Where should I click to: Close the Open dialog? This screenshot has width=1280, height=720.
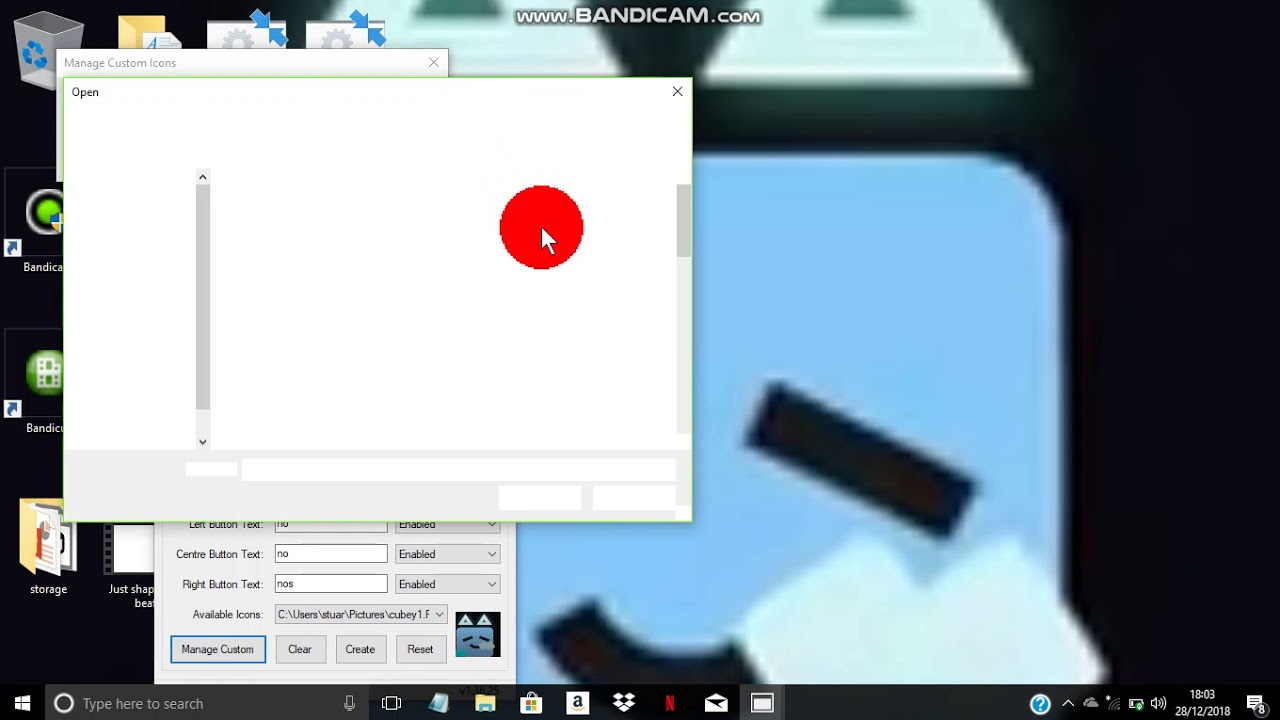[677, 91]
